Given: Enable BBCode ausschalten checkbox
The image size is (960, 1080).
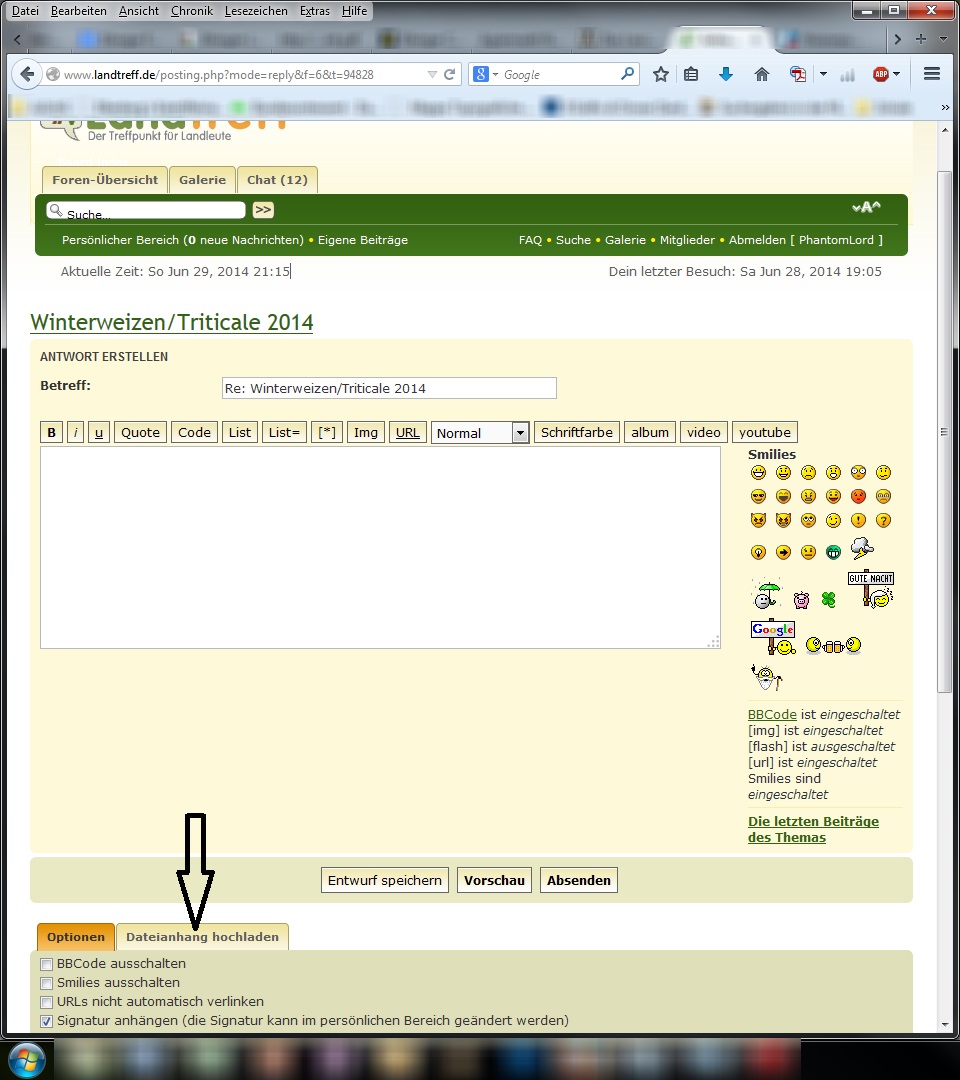Looking at the screenshot, I should [47, 964].
